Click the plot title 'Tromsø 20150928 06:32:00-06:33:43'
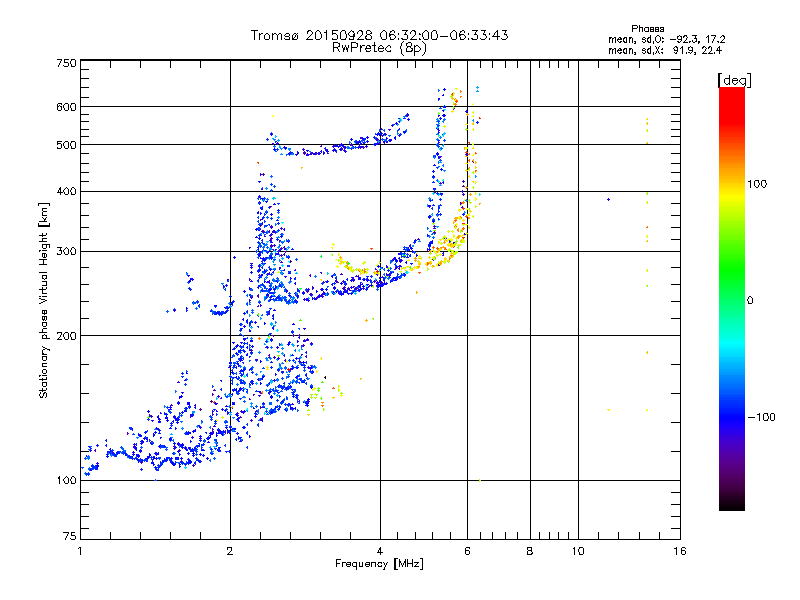 tap(379, 35)
